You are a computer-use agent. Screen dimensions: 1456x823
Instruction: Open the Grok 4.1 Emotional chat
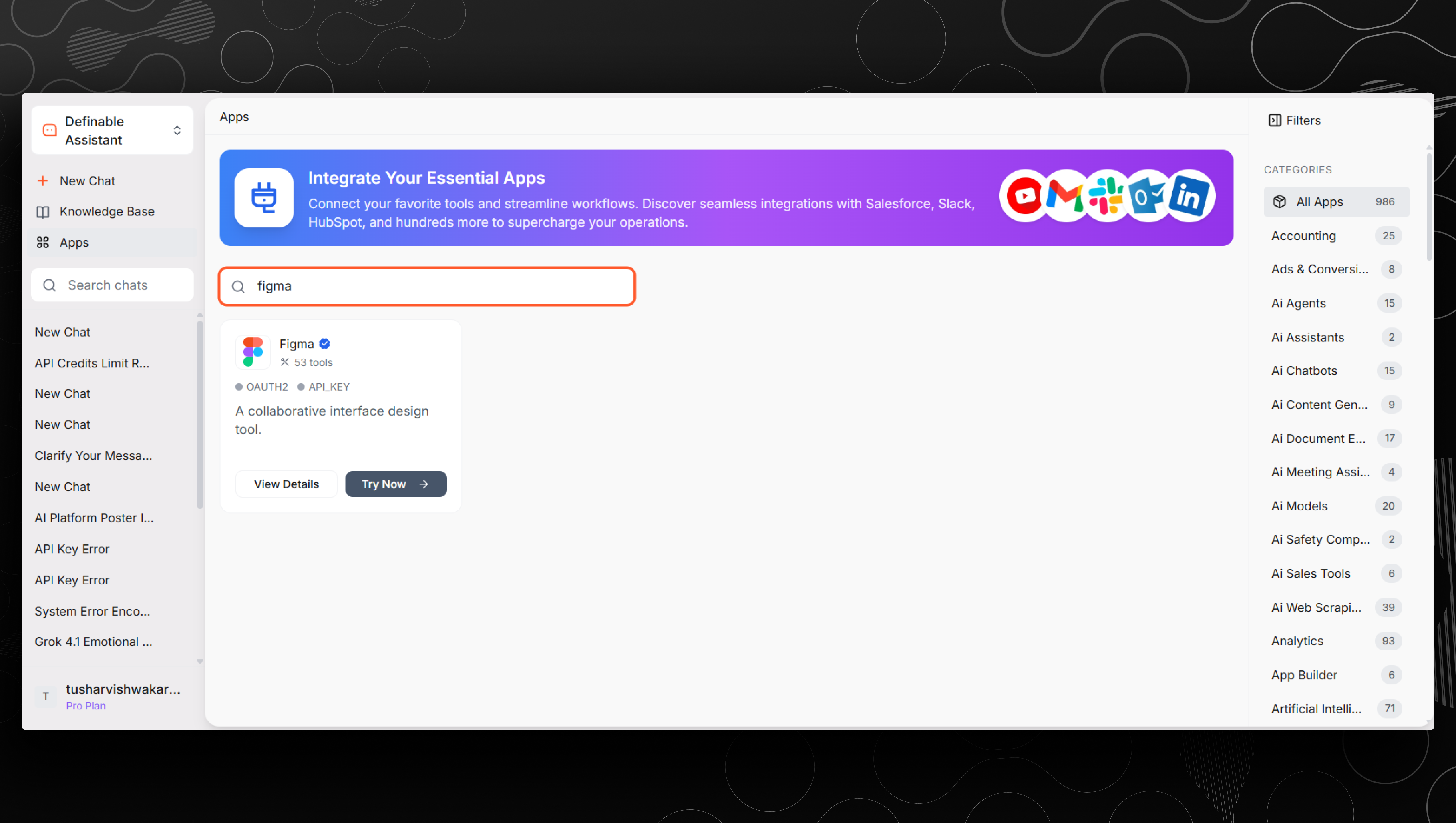(x=93, y=642)
